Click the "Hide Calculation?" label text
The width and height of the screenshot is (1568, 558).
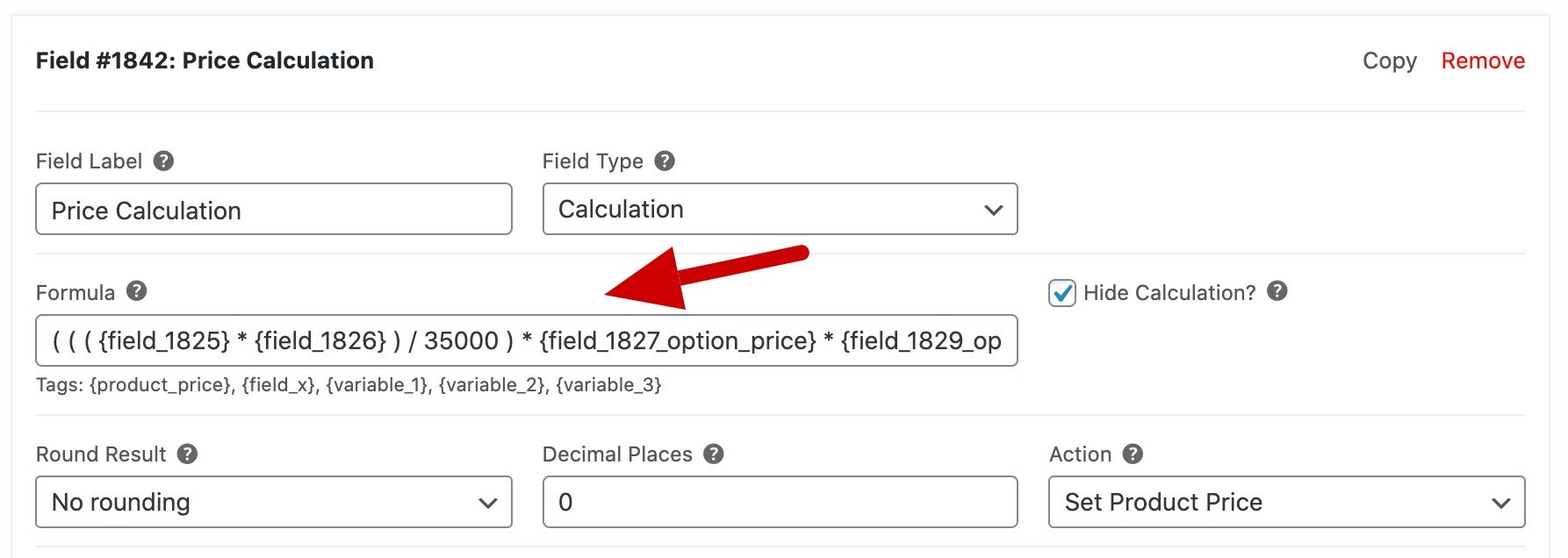coord(1169,293)
